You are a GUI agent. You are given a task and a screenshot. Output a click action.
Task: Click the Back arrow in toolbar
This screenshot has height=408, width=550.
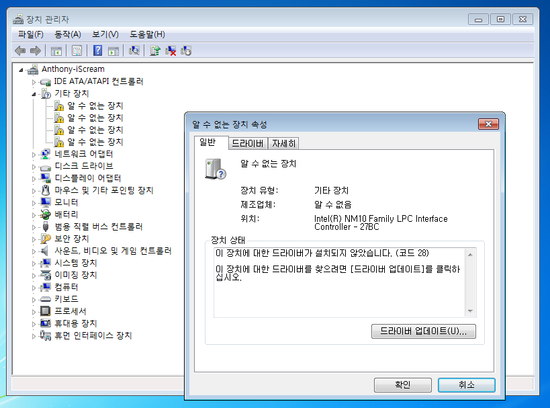pos(20,51)
